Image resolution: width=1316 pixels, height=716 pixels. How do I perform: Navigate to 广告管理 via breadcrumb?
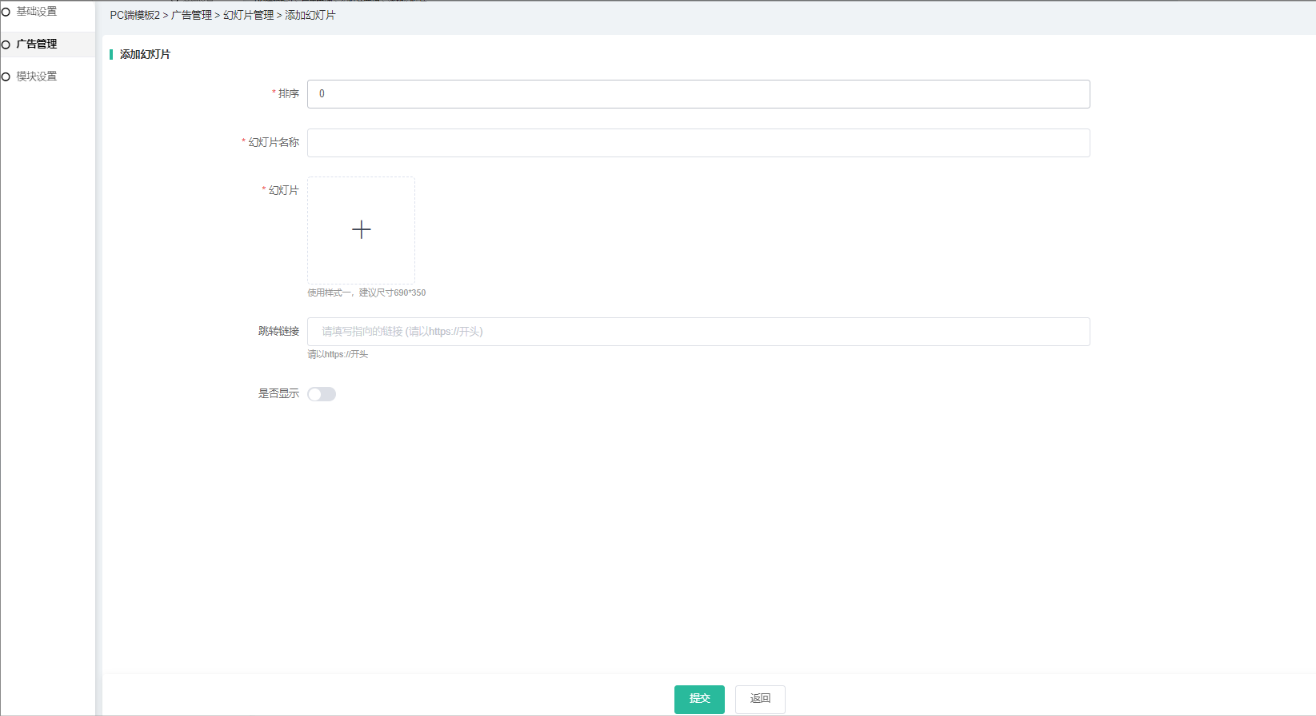191,16
